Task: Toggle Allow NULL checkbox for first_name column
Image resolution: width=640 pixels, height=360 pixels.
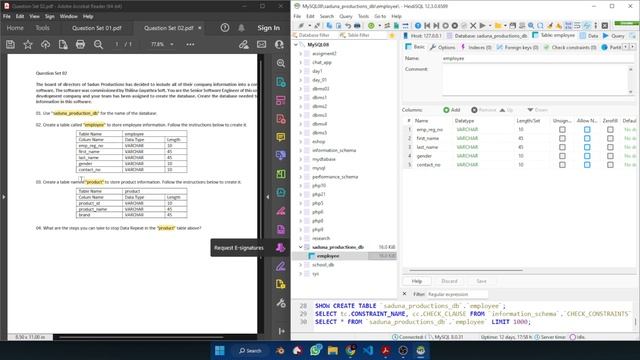Action: [587, 138]
